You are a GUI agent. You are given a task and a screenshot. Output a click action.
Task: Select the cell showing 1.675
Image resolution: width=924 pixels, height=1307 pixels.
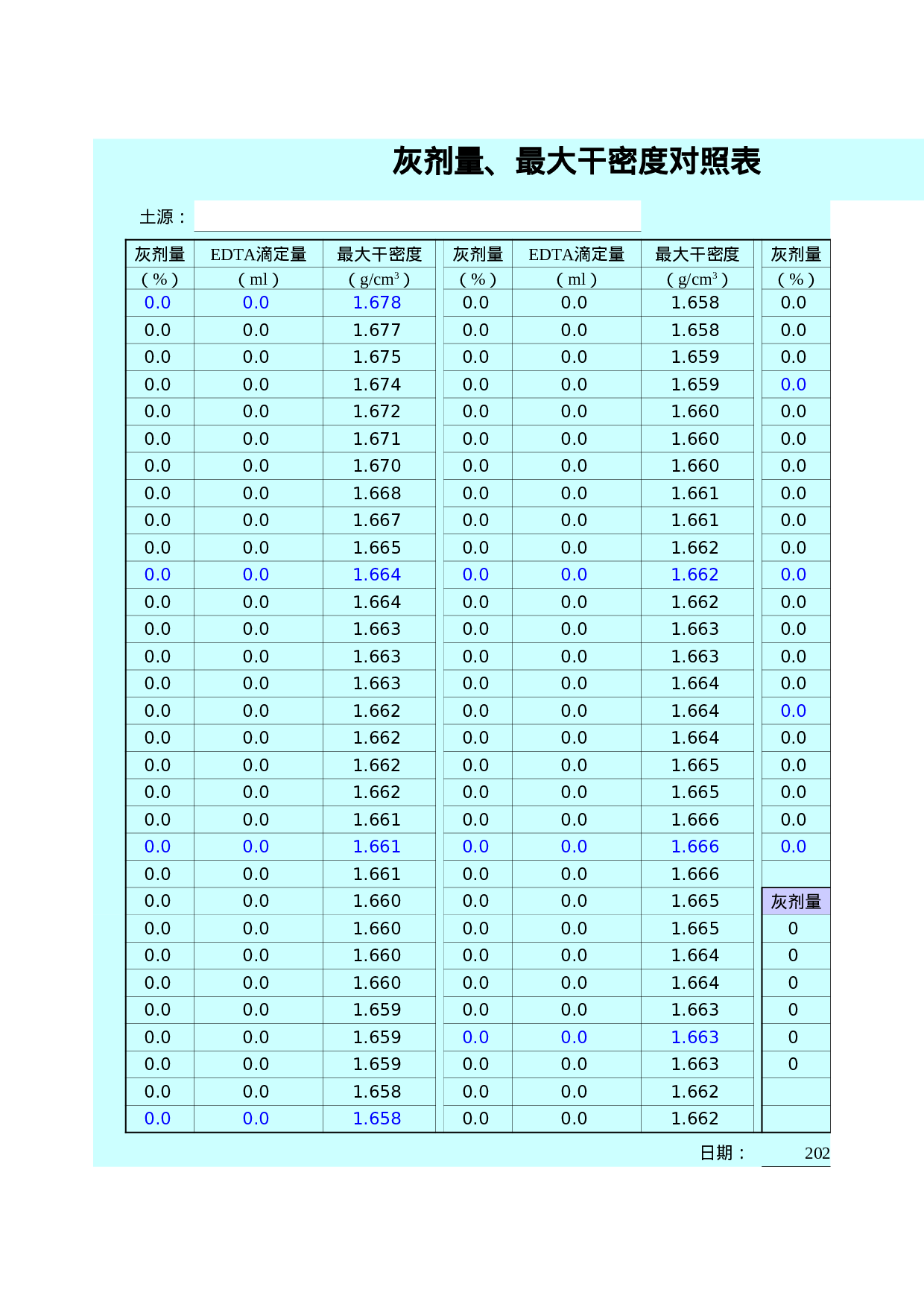click(x=379, y=357)
